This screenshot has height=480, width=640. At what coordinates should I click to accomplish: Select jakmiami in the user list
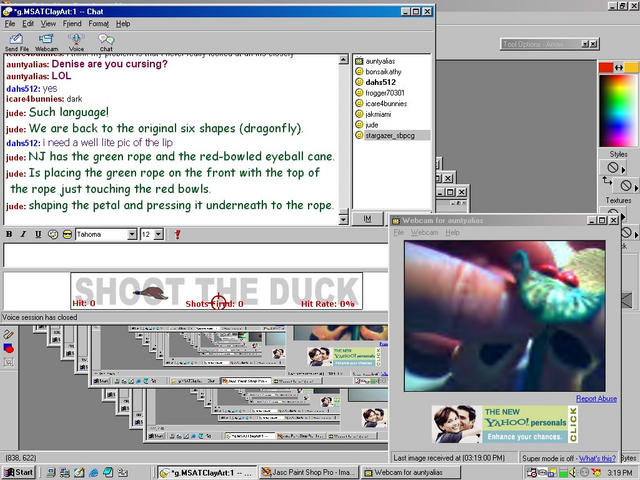pyautogui.click(x=378, y=114)
